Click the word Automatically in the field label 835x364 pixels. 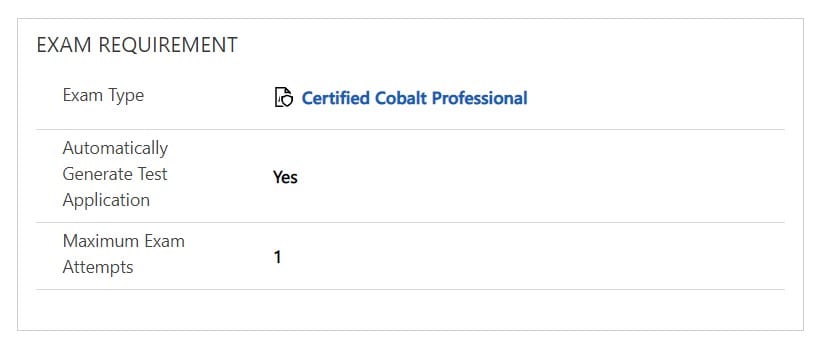[x=115, y=148]
